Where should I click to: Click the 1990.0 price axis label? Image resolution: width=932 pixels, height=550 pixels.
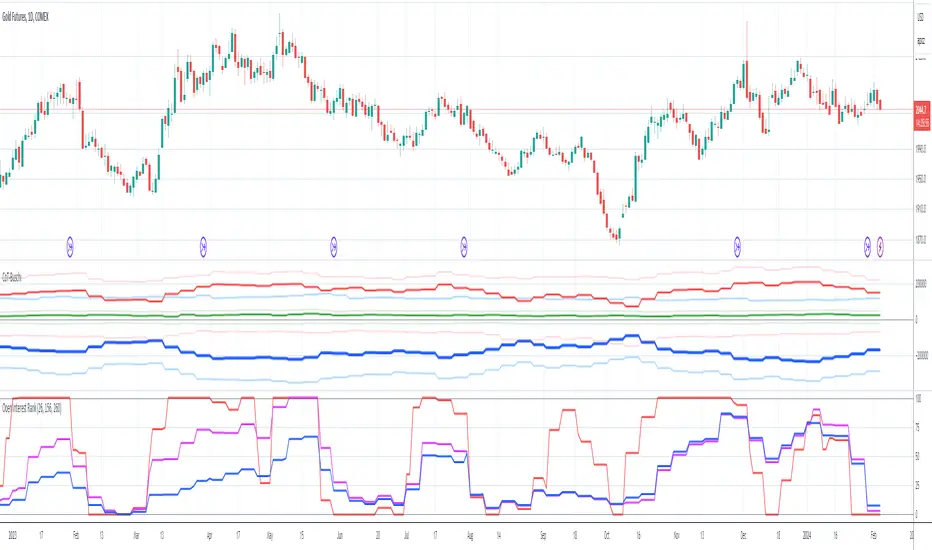point(921,149)
